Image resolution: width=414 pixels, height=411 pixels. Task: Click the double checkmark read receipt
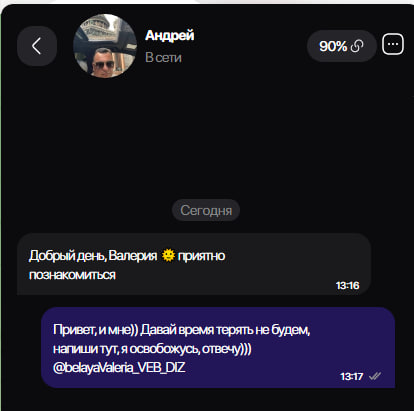tap(375, 376)
